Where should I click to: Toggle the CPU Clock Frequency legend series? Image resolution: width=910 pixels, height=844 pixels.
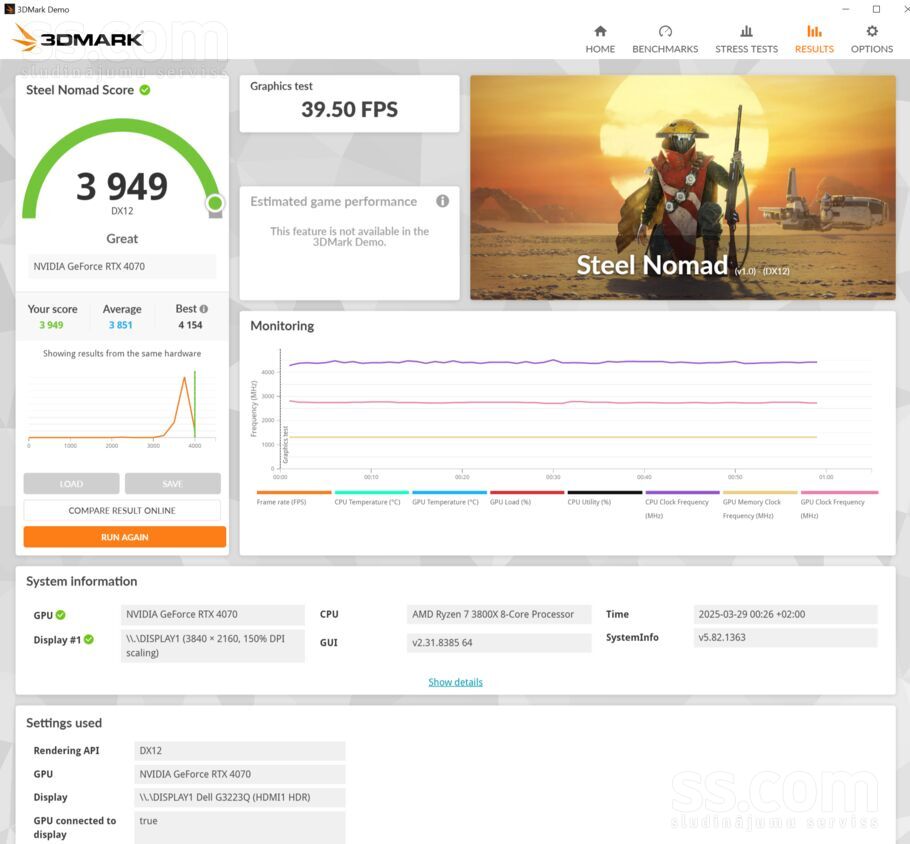682,504
